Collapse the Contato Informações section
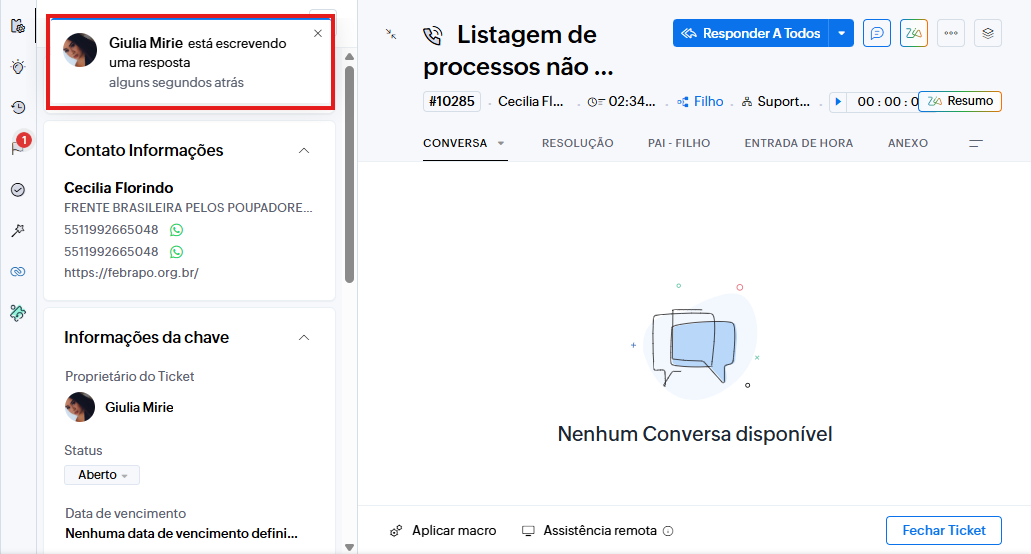1031x554 pixels. coord(304,150)
